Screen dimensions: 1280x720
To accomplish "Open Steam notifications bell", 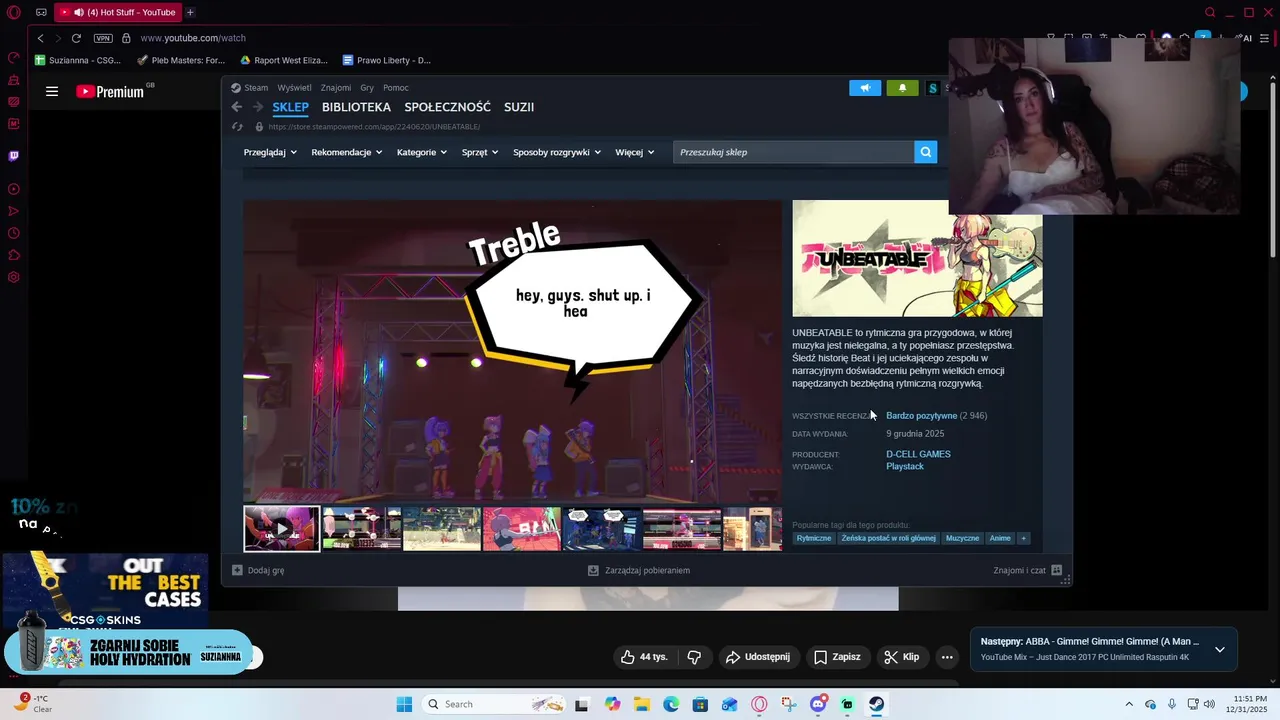I will click(902, 88).
